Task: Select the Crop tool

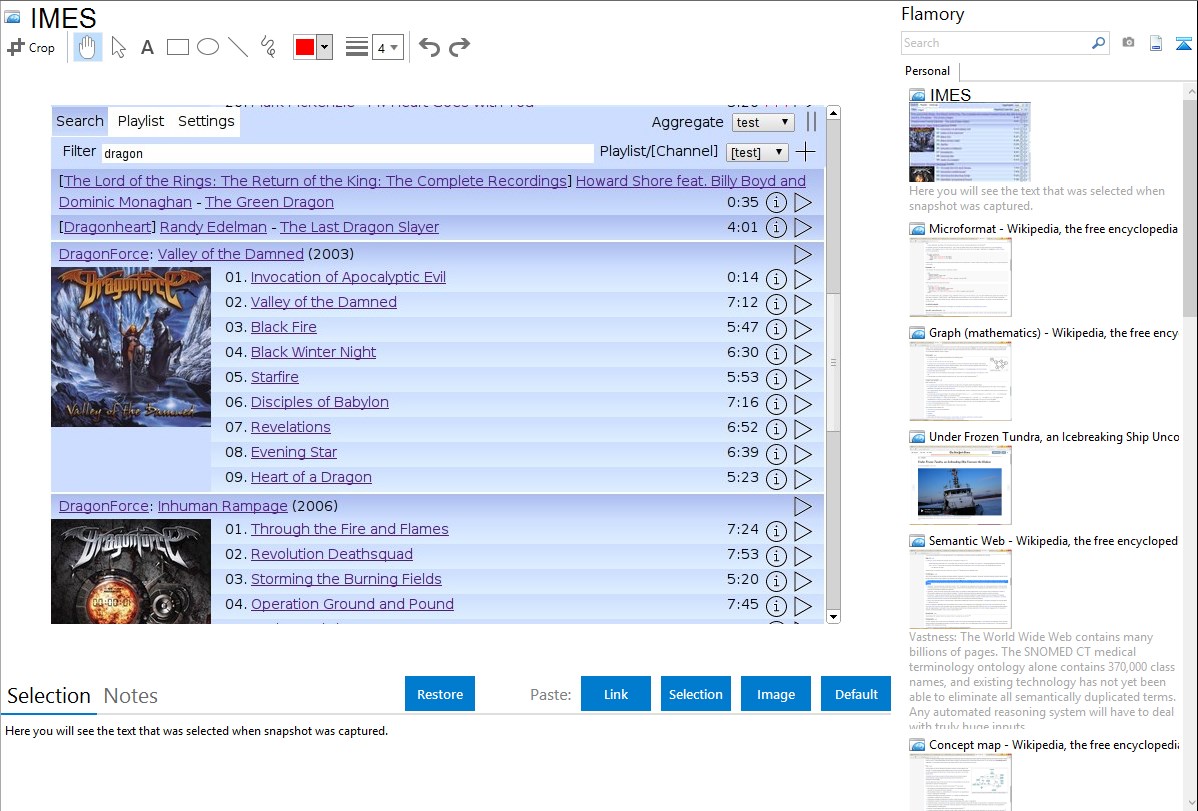Action: click(x=31, y=47)
